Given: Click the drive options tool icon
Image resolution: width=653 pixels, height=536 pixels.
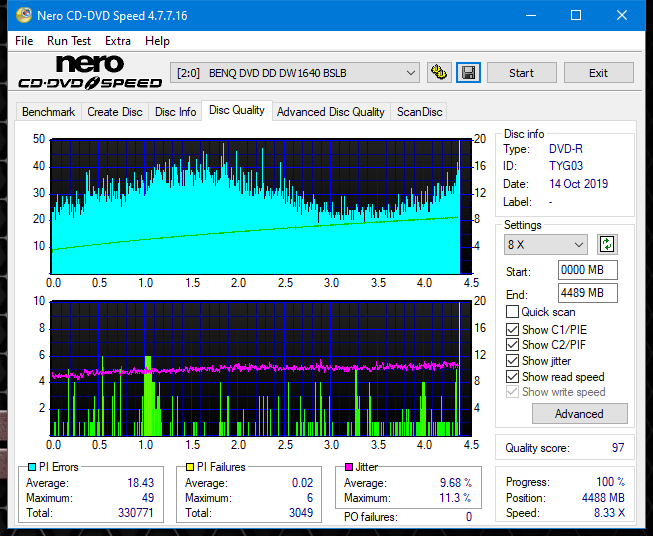Looking at the screenshot, I should tap(439, 73).
